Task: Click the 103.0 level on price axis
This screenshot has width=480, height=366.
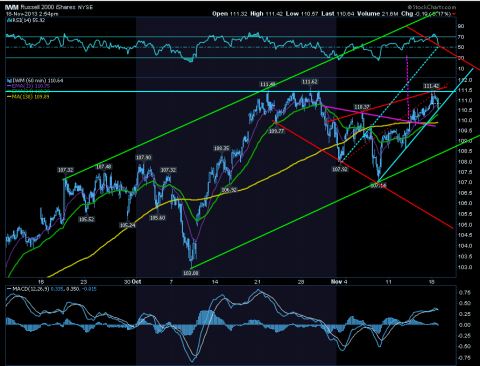Action: click(x=465, y=267)
